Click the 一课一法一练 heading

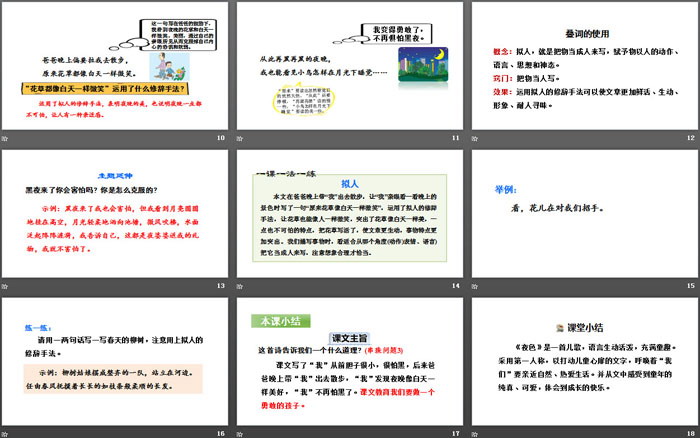point(287,174)
